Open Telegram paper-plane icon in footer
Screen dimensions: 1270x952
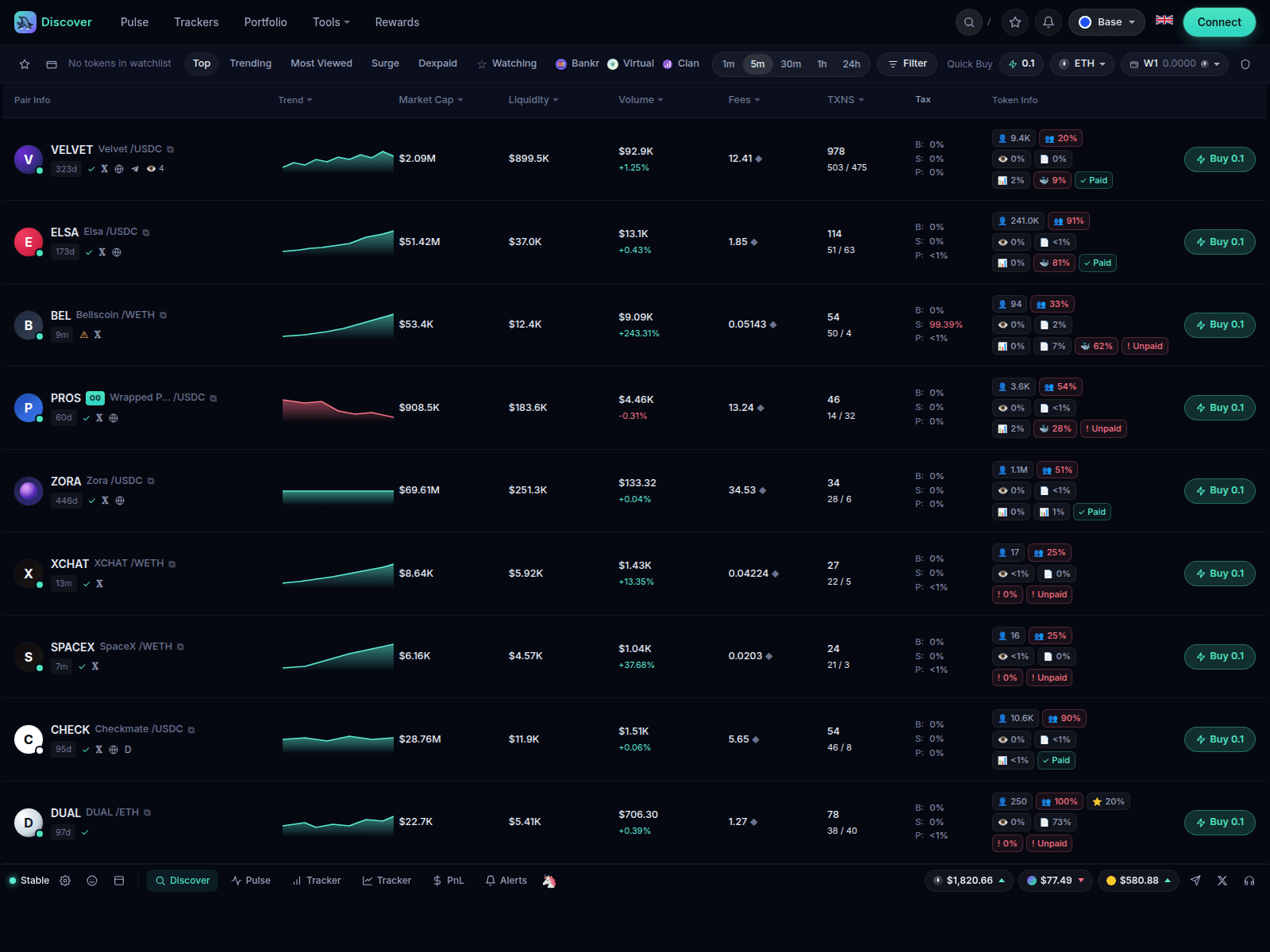pos(1195,881)
